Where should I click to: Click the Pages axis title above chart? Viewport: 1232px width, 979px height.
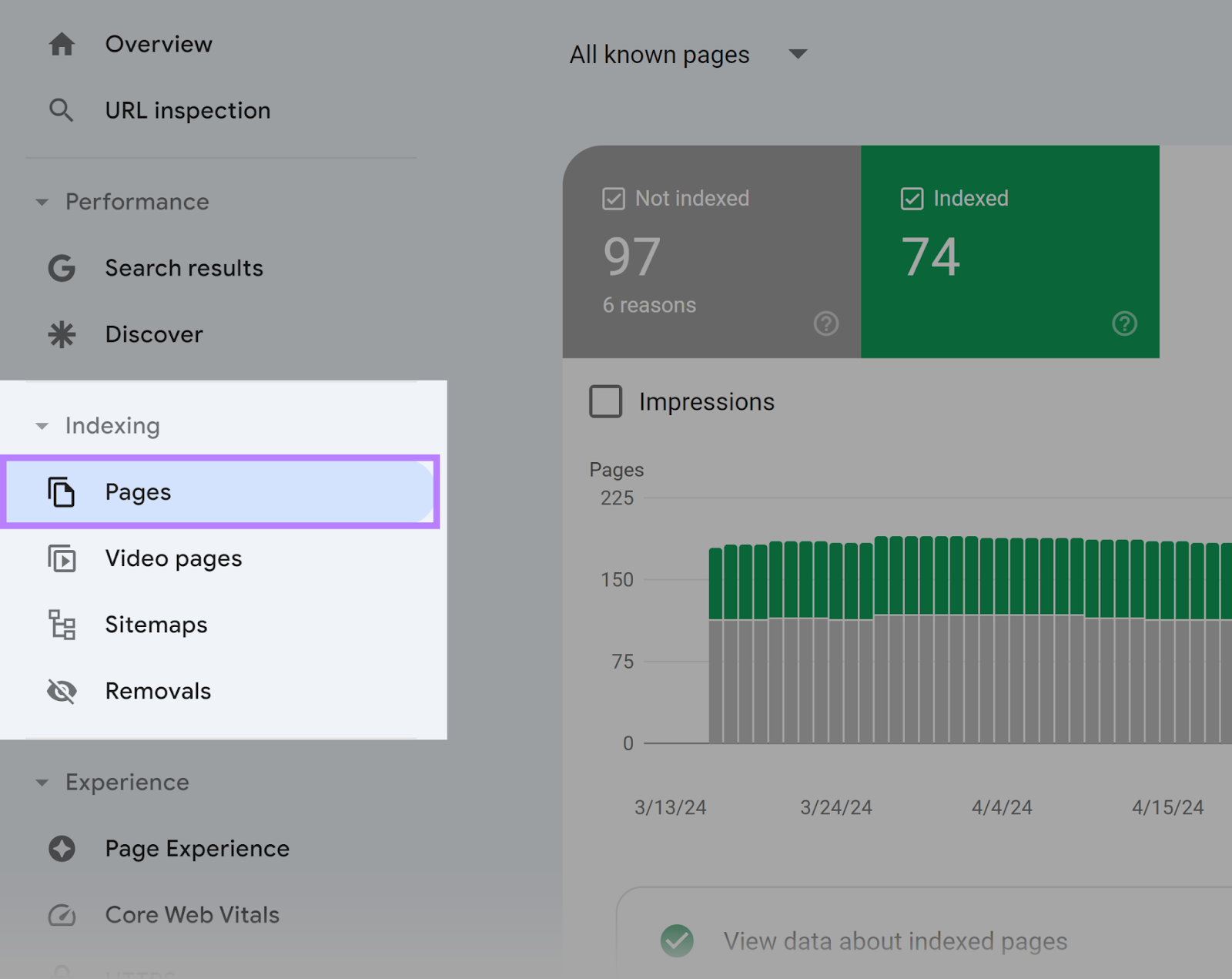pos(616,470)
